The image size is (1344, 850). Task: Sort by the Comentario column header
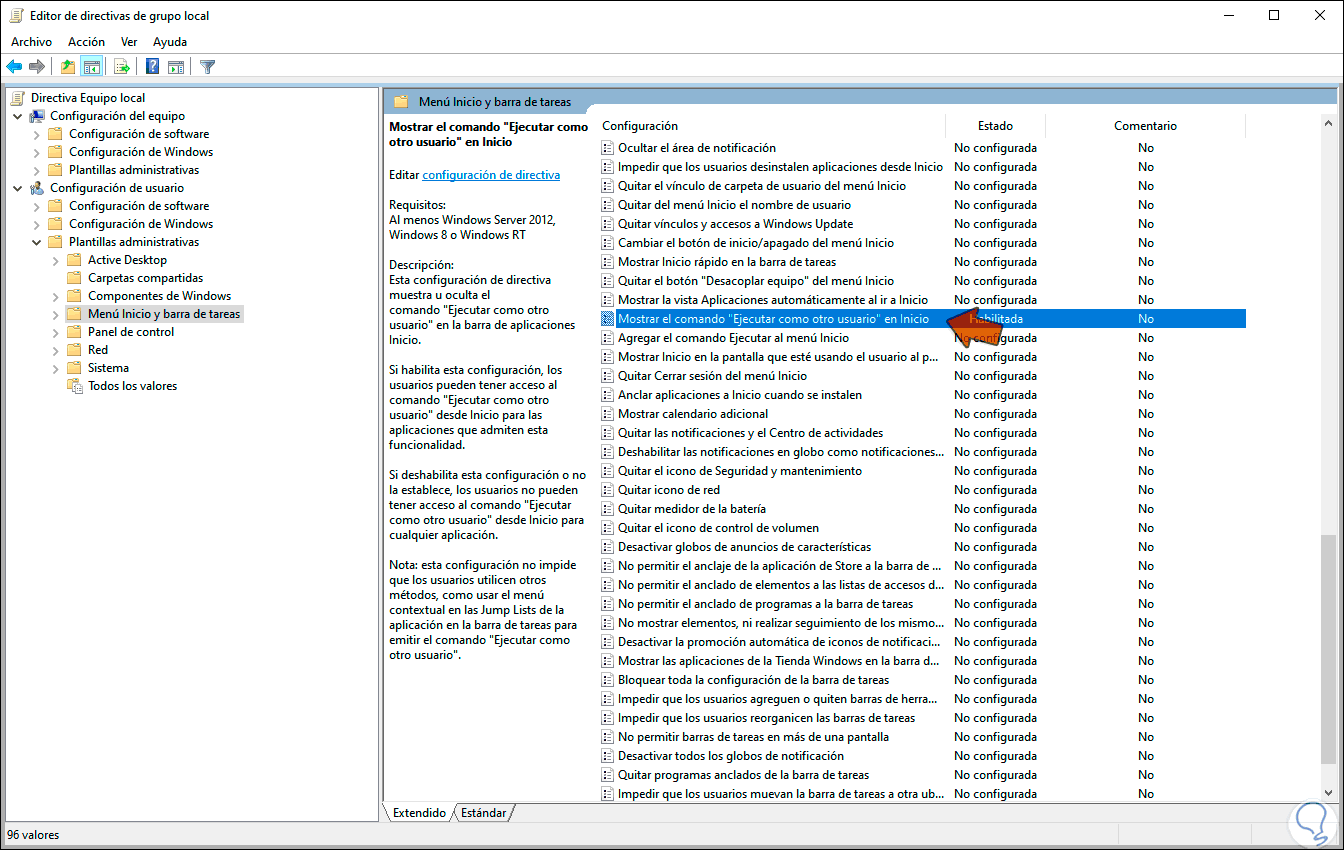[x=1145, y=126]
